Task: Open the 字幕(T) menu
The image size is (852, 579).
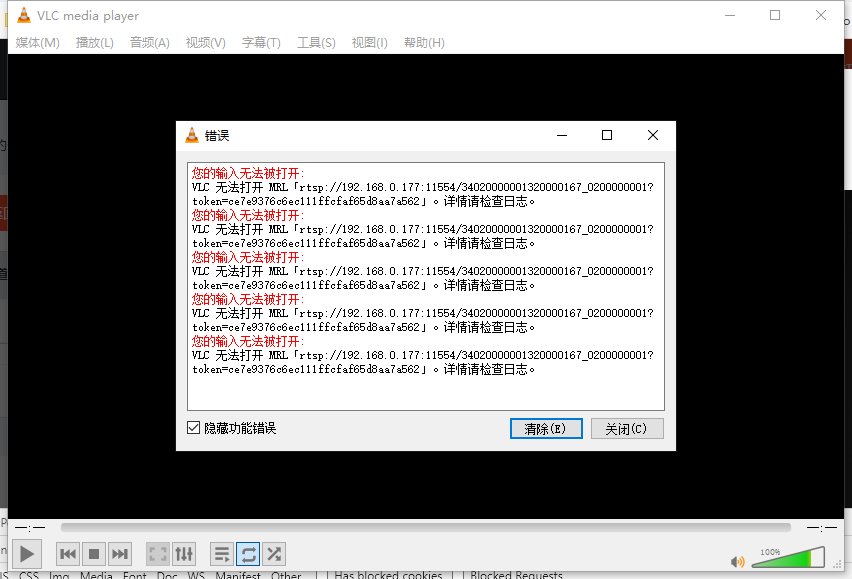Action: (x=261, y=43)
